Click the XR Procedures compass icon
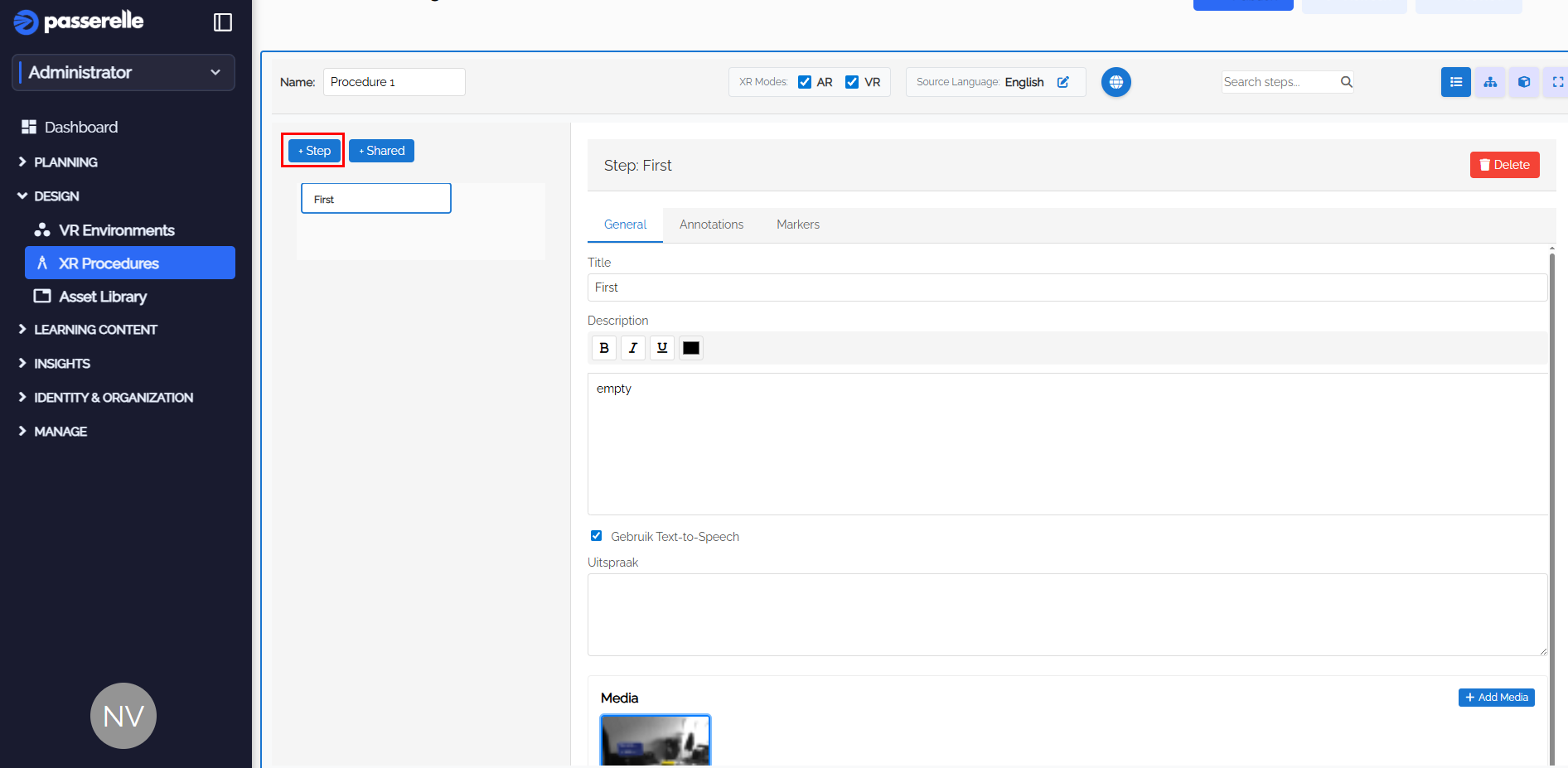Screen dimensions: 1568x768 (x=42, y=263)
